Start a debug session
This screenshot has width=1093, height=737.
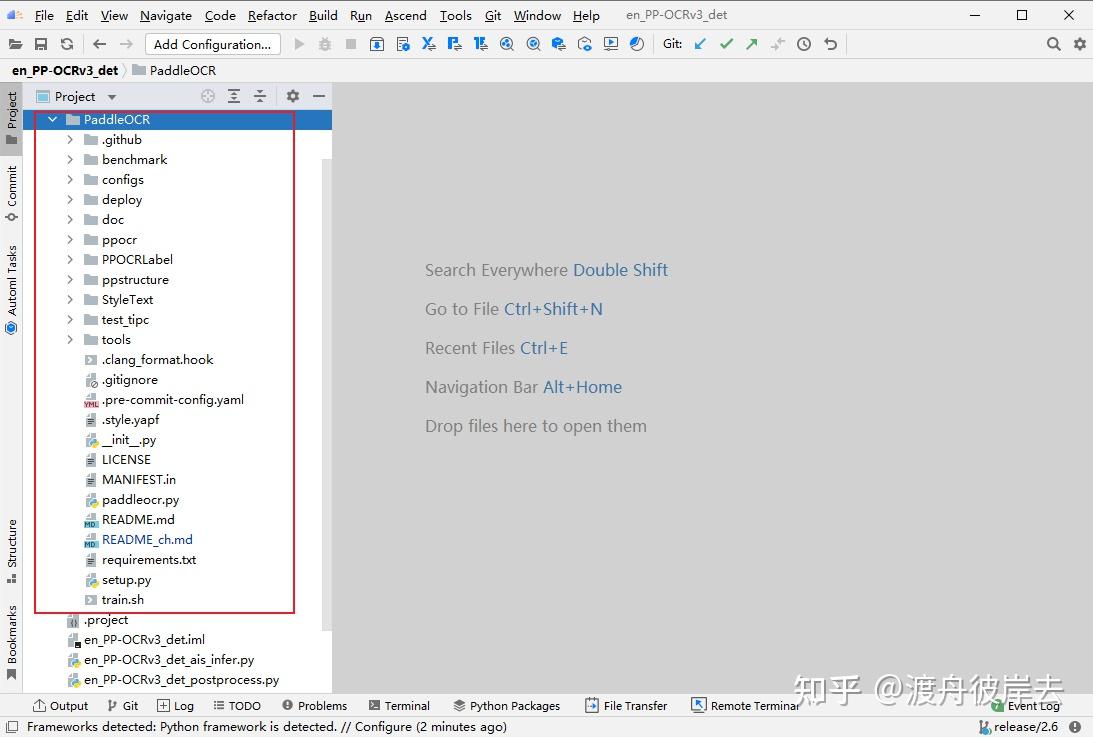(x=323, y=44)
